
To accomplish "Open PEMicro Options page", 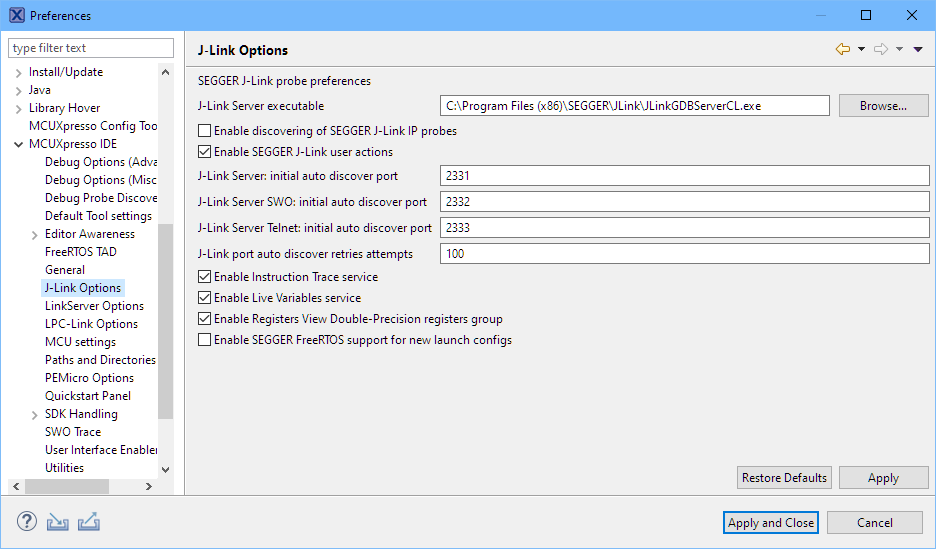I will pyautogui.click(x=90, y=378).
